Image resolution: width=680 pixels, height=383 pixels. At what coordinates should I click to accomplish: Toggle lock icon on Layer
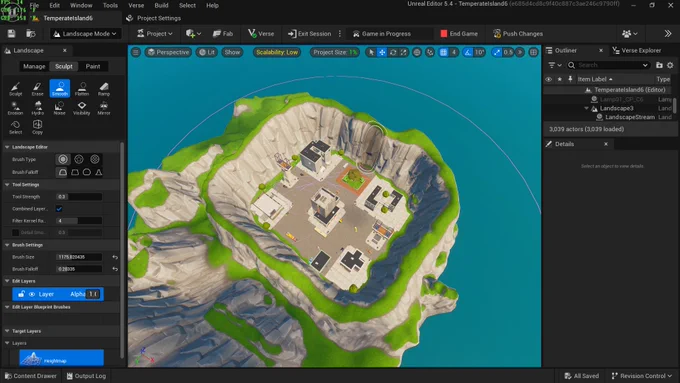[21, 294]
